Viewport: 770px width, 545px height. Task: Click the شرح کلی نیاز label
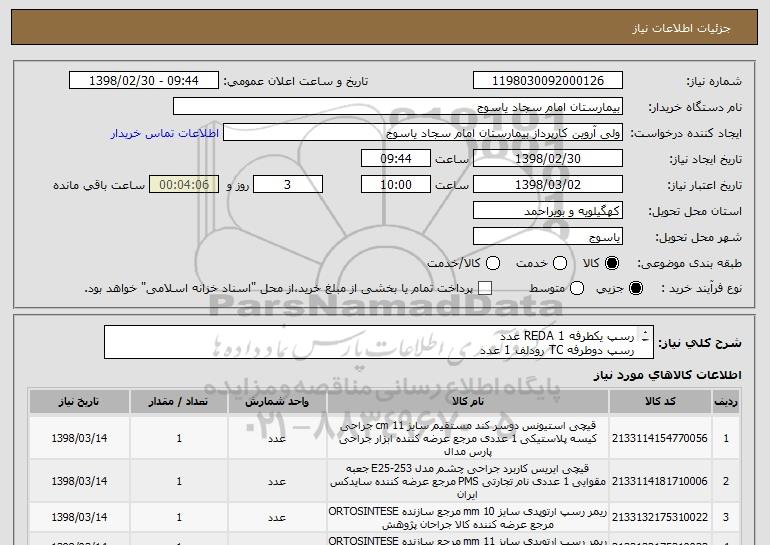[700, 342]
